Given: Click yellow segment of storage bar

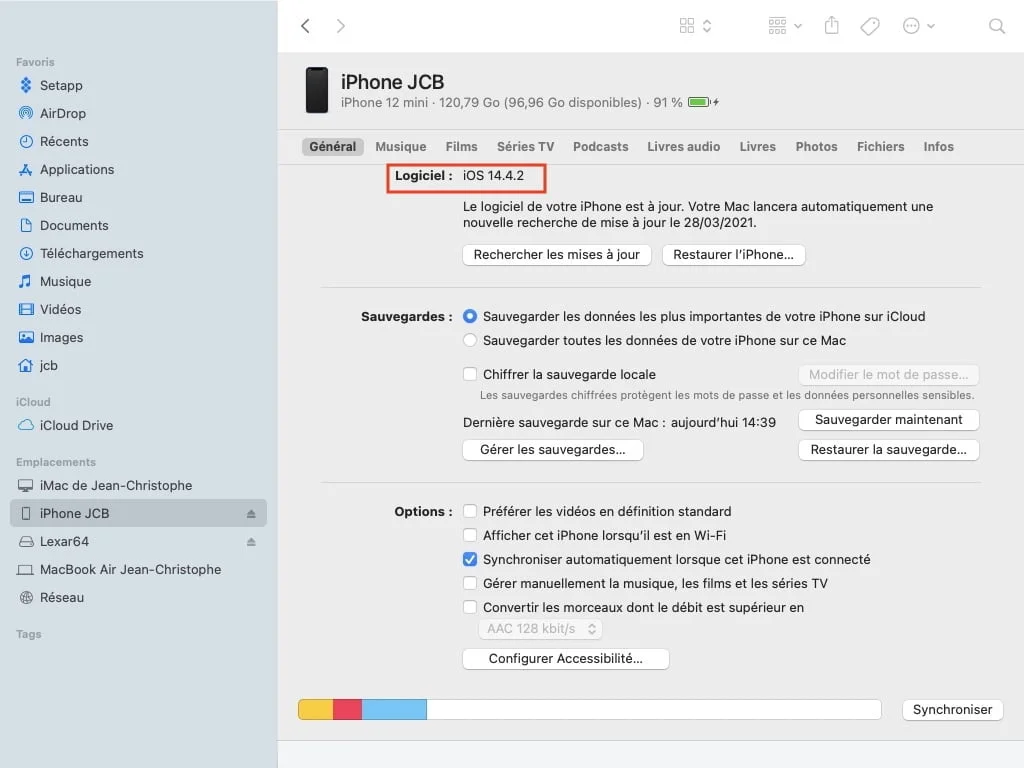Looking at the screenshot, I should [315, 710].
